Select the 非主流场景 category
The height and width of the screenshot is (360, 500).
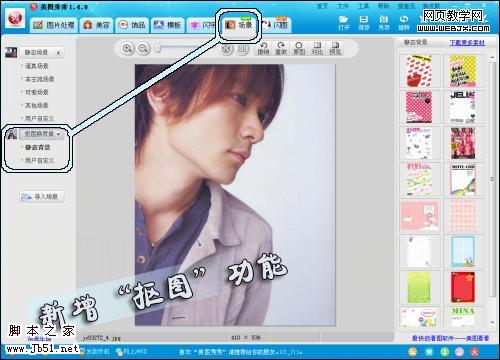[x=39, y=79]
